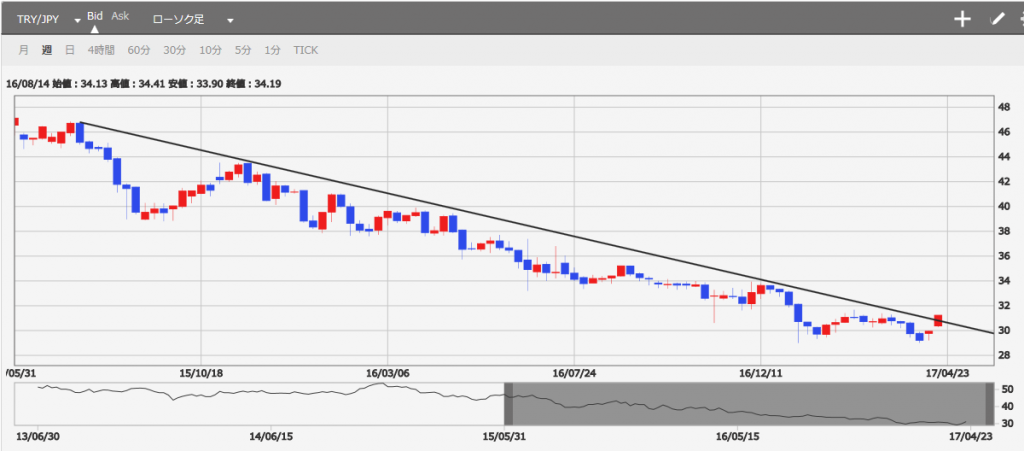Viewport: 1024px width, 451px height.
Task: Select the 10分 timeframe
Action: click(210, 50)
